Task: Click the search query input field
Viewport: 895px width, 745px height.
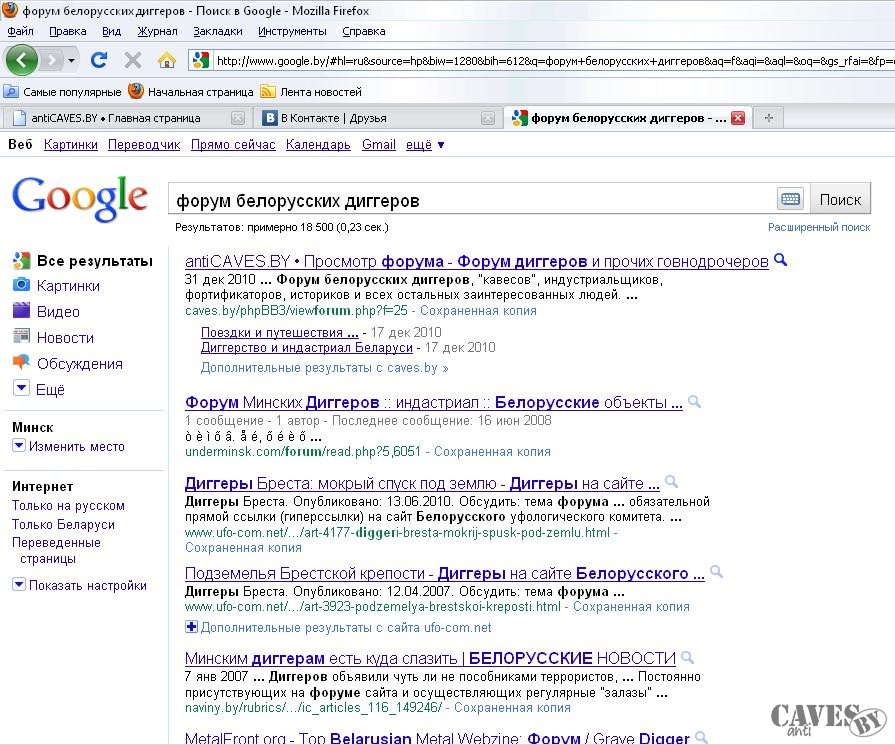Action: point(471,200)
